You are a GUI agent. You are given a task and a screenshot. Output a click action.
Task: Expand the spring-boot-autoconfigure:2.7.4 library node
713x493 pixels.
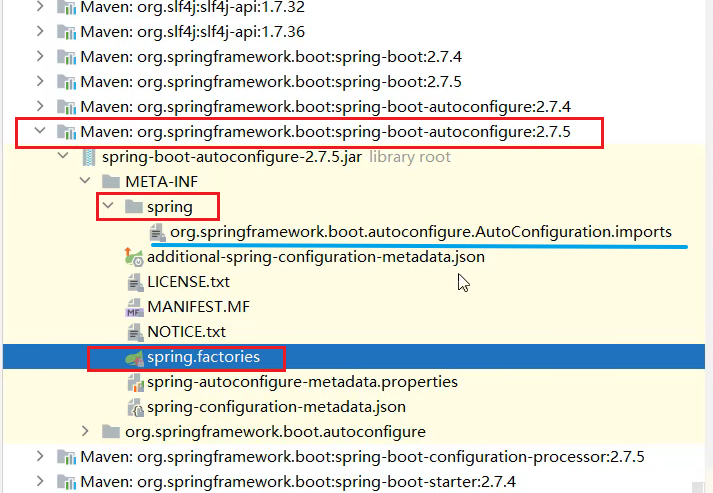click(x=39, y=106)
